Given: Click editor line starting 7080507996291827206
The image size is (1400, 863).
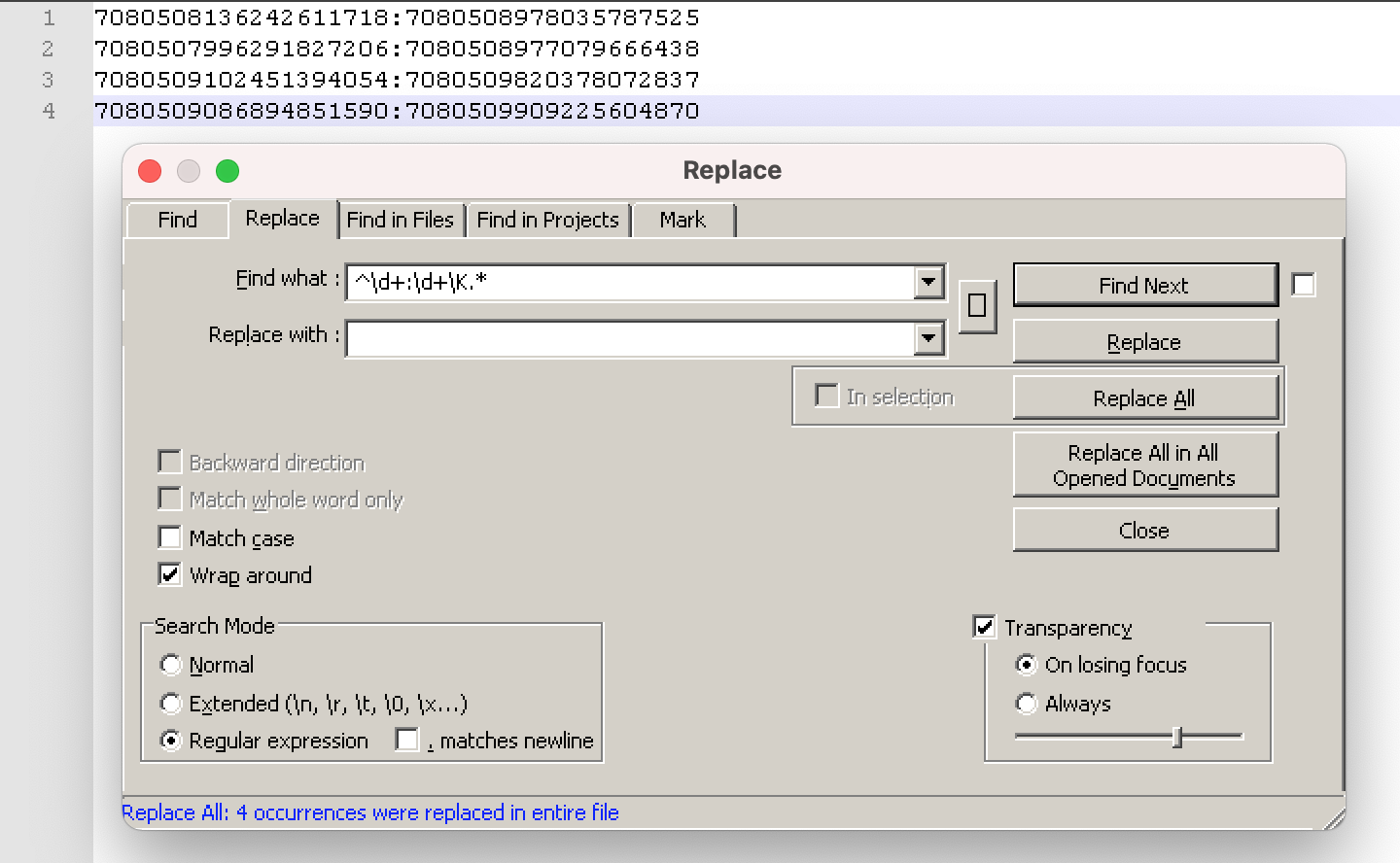Looking at the screenshot, I should 397,49.
